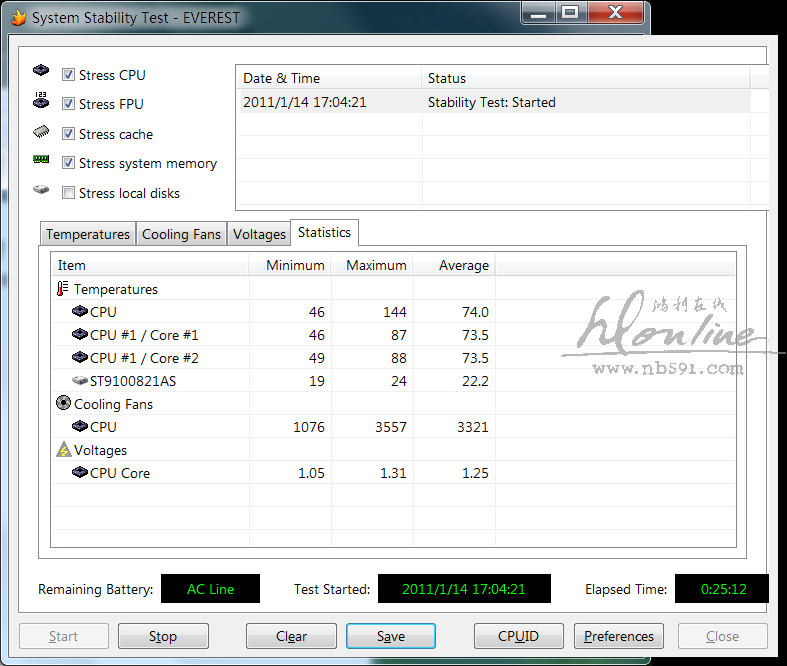
Task: Click the Maximum column header
Action: point(376,265)
